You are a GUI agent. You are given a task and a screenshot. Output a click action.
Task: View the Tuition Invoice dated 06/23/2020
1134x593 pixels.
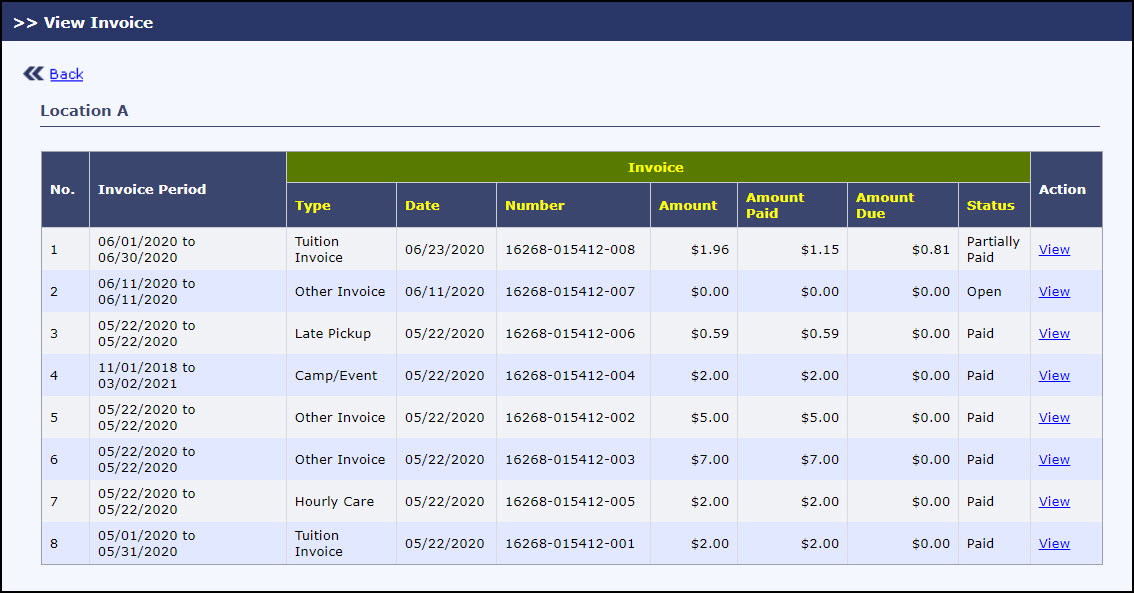tap(1053, 249)
